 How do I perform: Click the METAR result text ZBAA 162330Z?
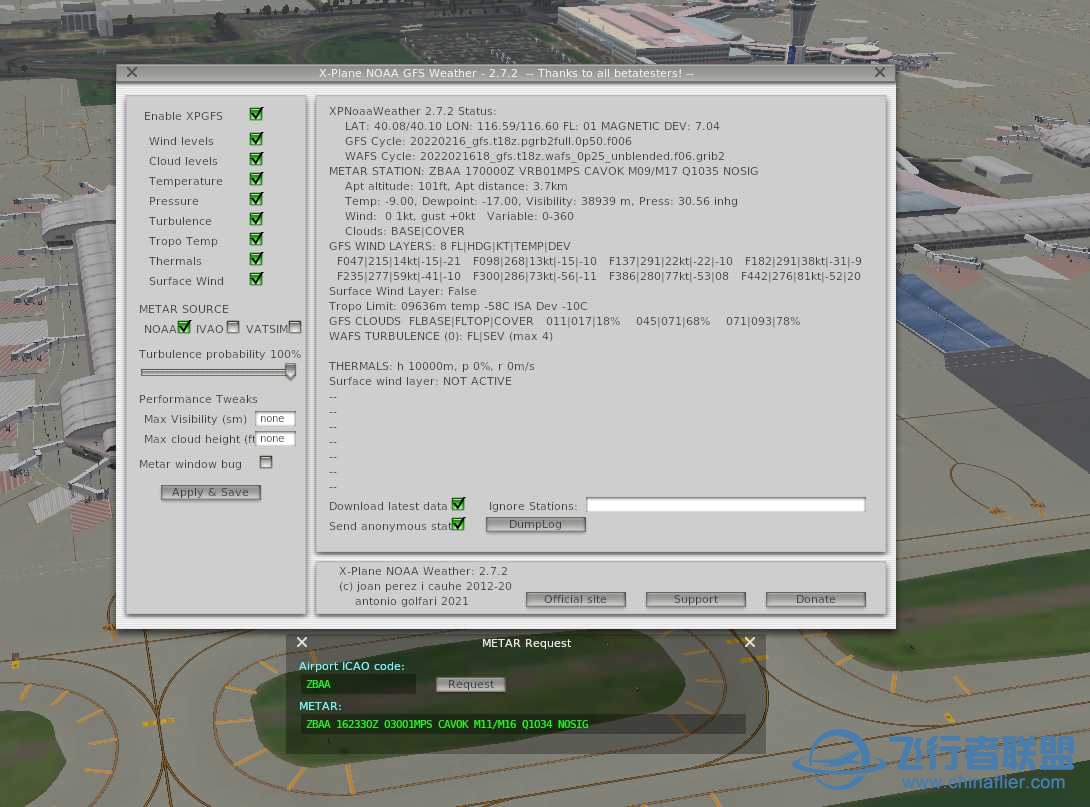tap(447, 724)
